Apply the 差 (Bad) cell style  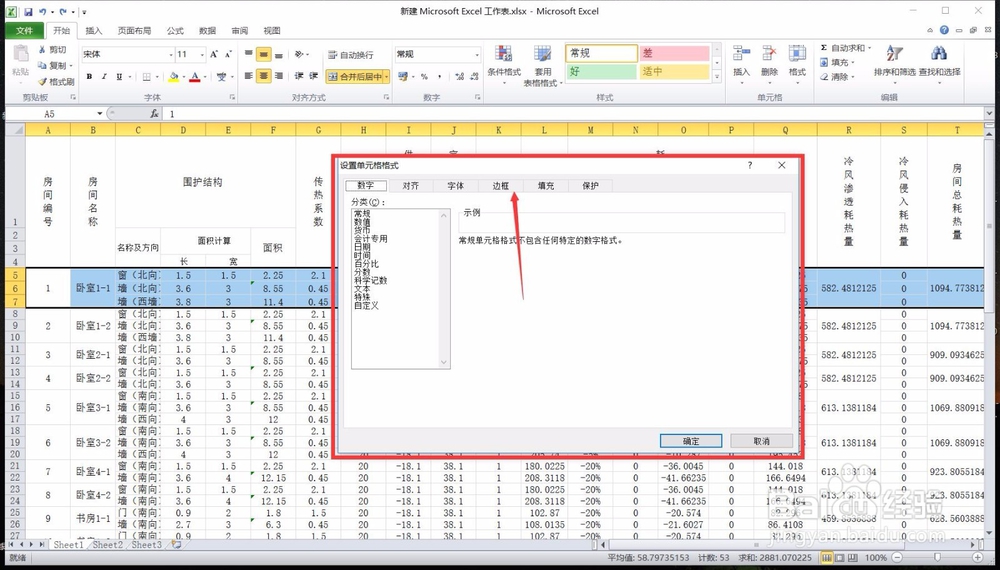(x=674, y=53)
